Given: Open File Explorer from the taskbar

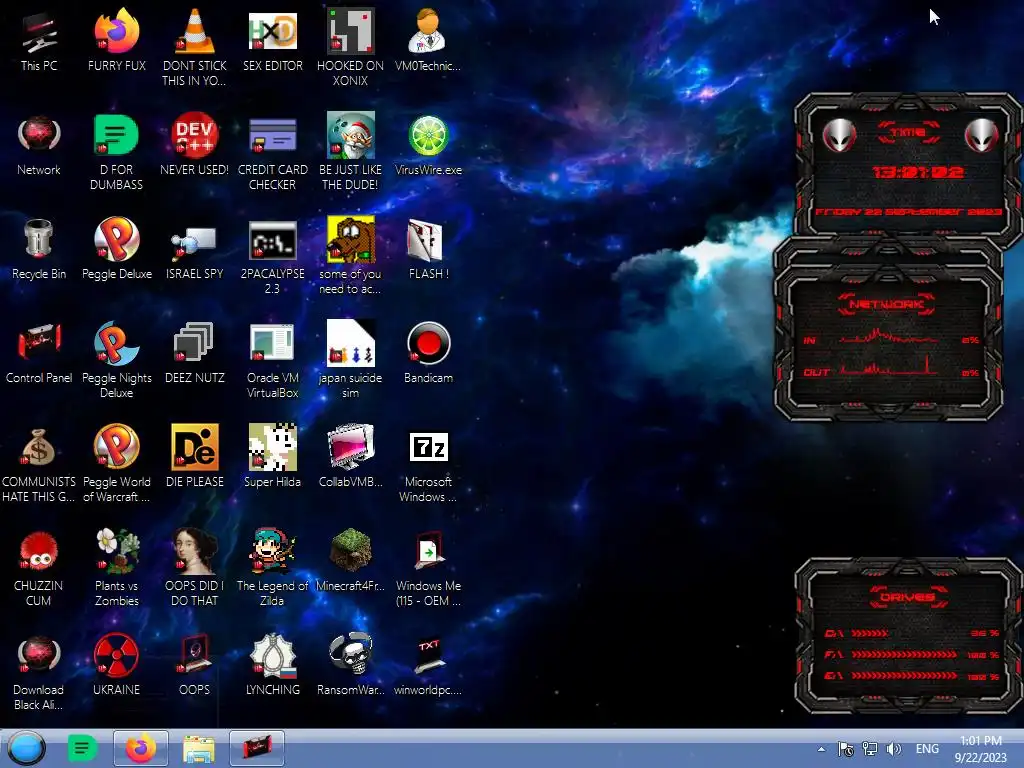Looking at the screenshot, I should point(199,748).
